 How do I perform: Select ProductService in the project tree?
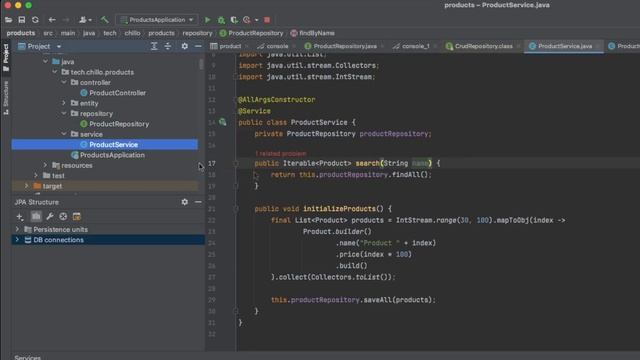[x=104, y=144]
